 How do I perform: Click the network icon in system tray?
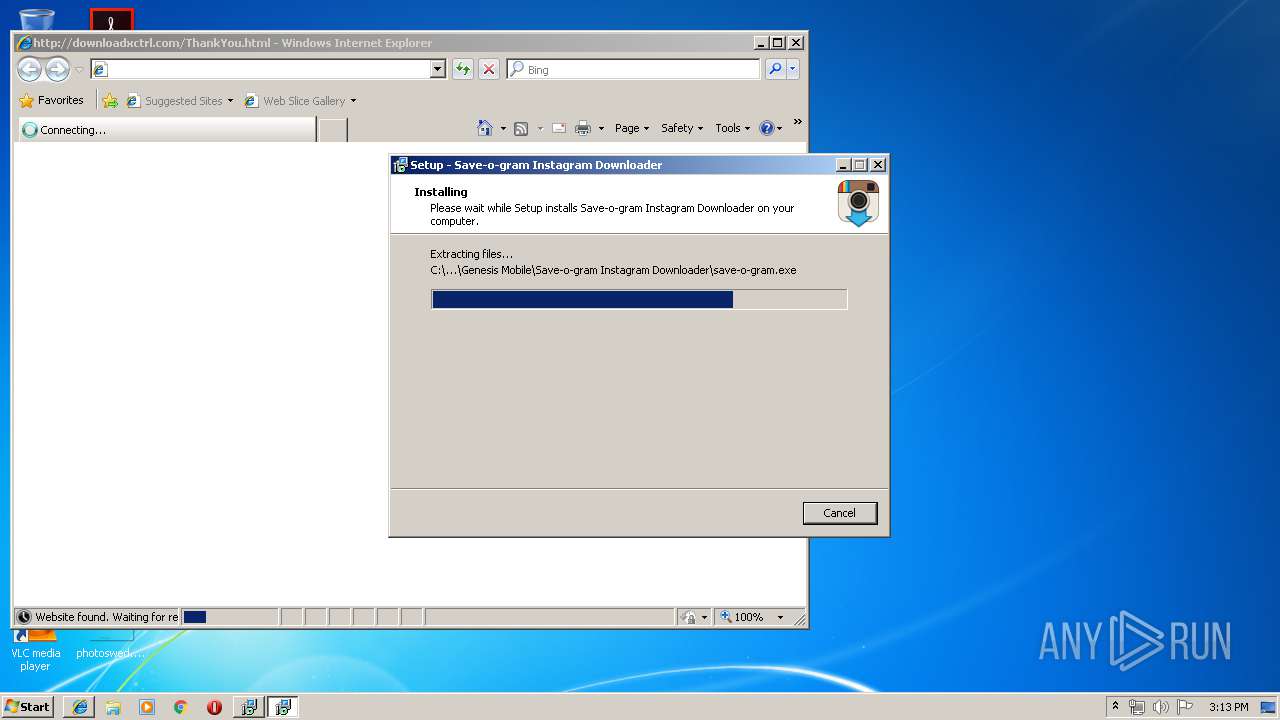[1137, 707]
